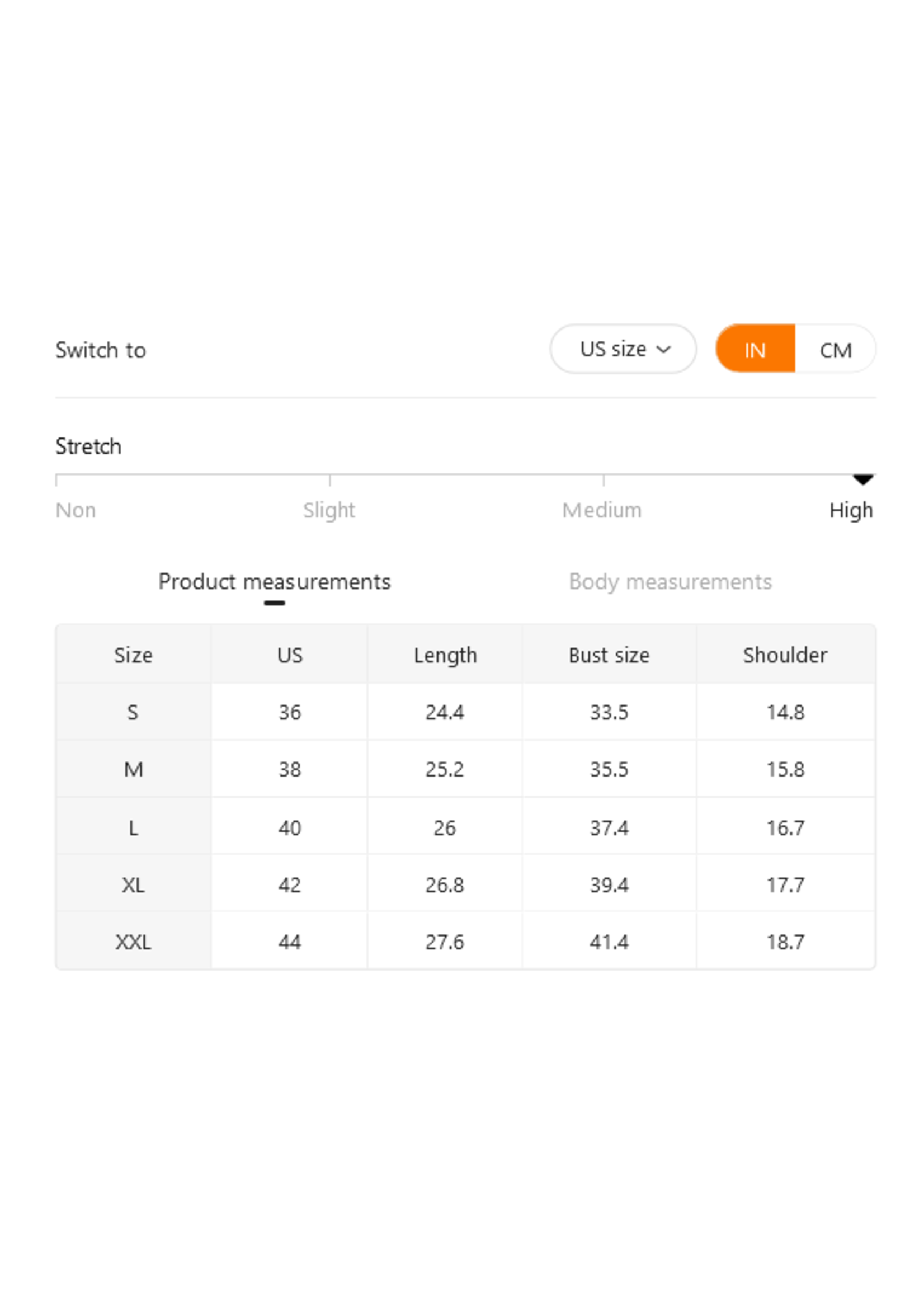Image resolution: width=924 pixels, height=1294 pixels.
Task: Select the M size row
Action: click(x=133, y=769)
